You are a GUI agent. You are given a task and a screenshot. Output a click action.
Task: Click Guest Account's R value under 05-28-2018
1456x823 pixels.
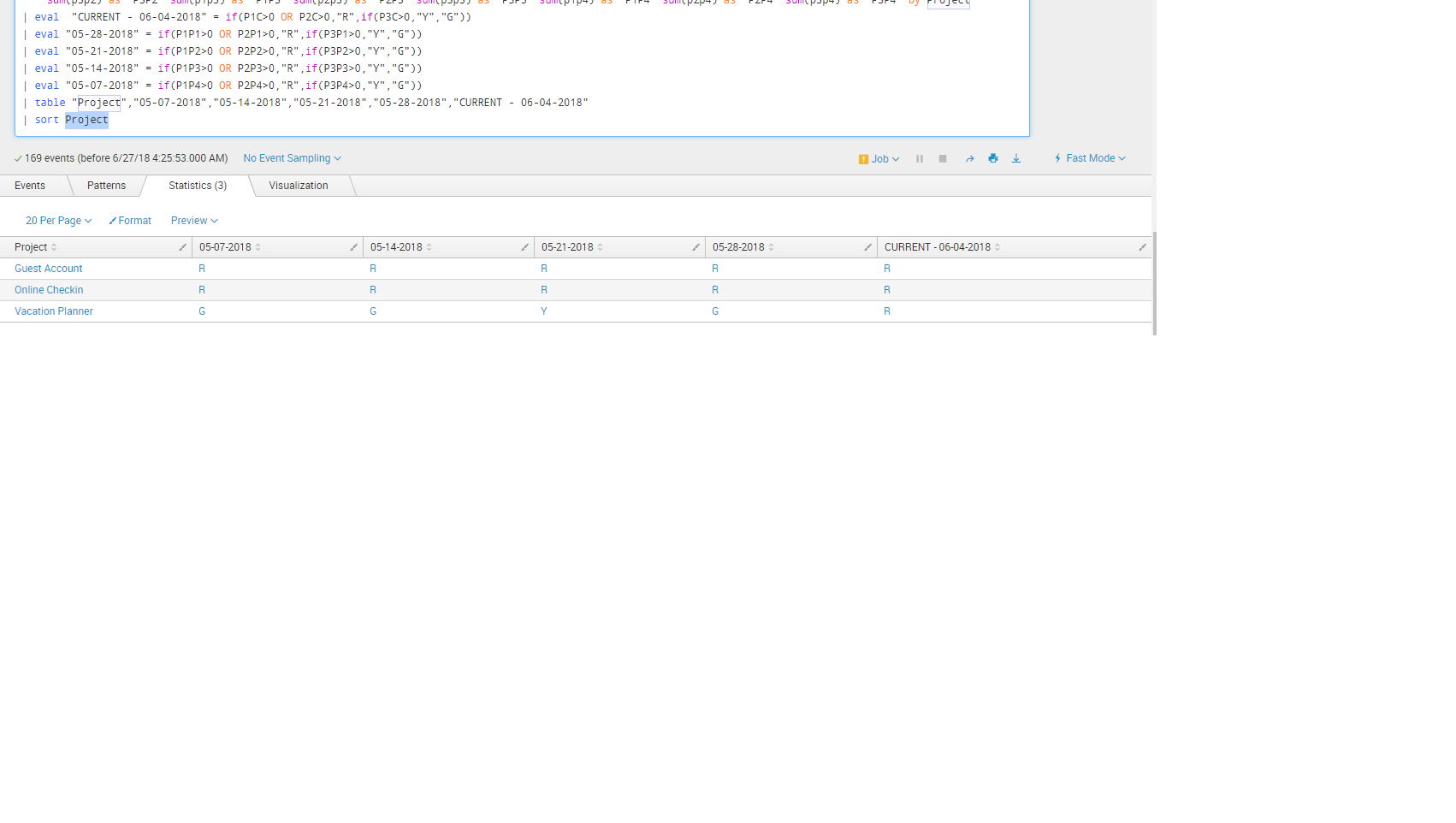[x=715, y=269]
